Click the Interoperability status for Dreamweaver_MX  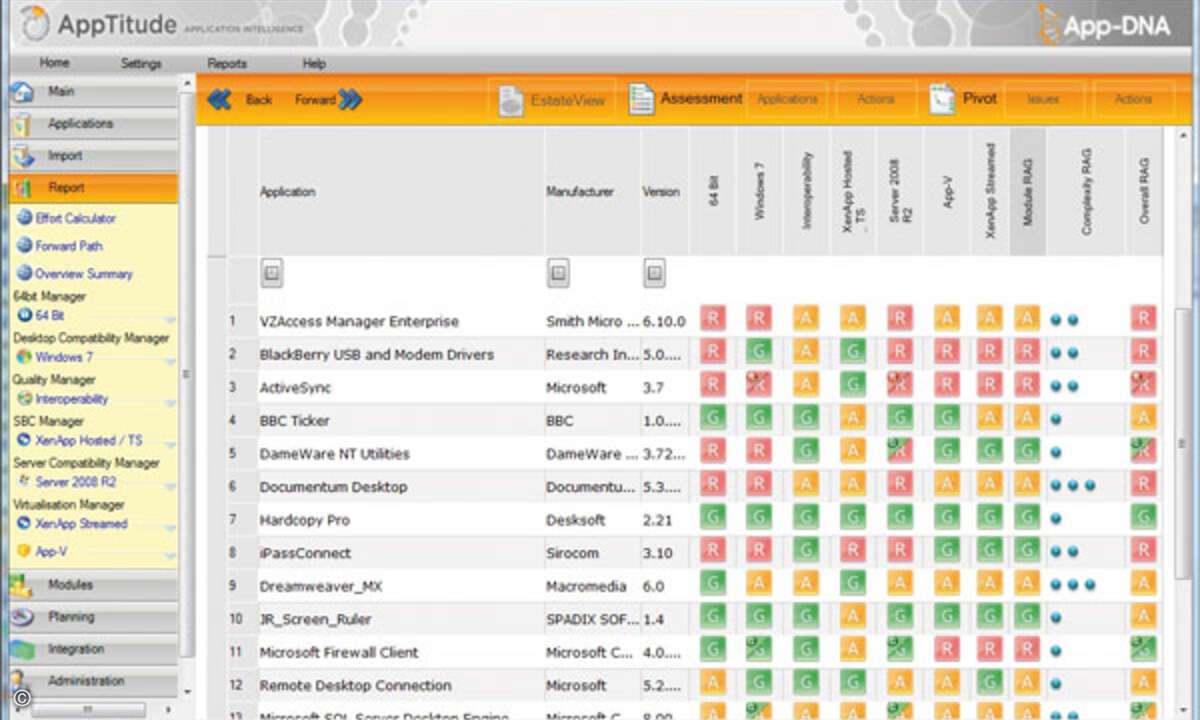click(806, 584)
